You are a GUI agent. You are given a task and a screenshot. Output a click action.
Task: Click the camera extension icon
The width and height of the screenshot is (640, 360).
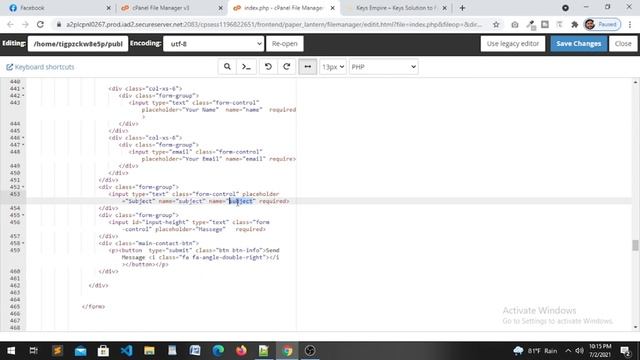[515, 24]
